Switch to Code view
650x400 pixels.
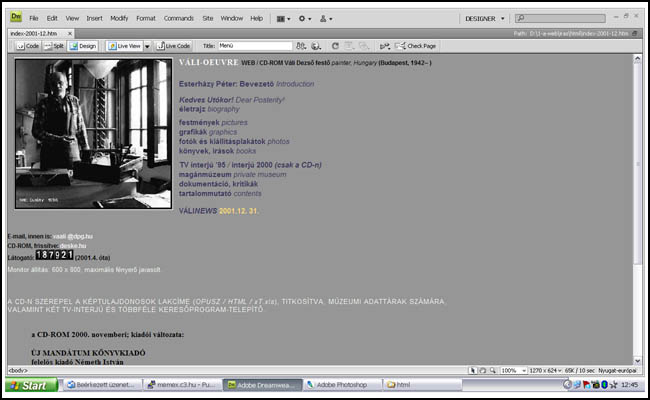[27, 46]
